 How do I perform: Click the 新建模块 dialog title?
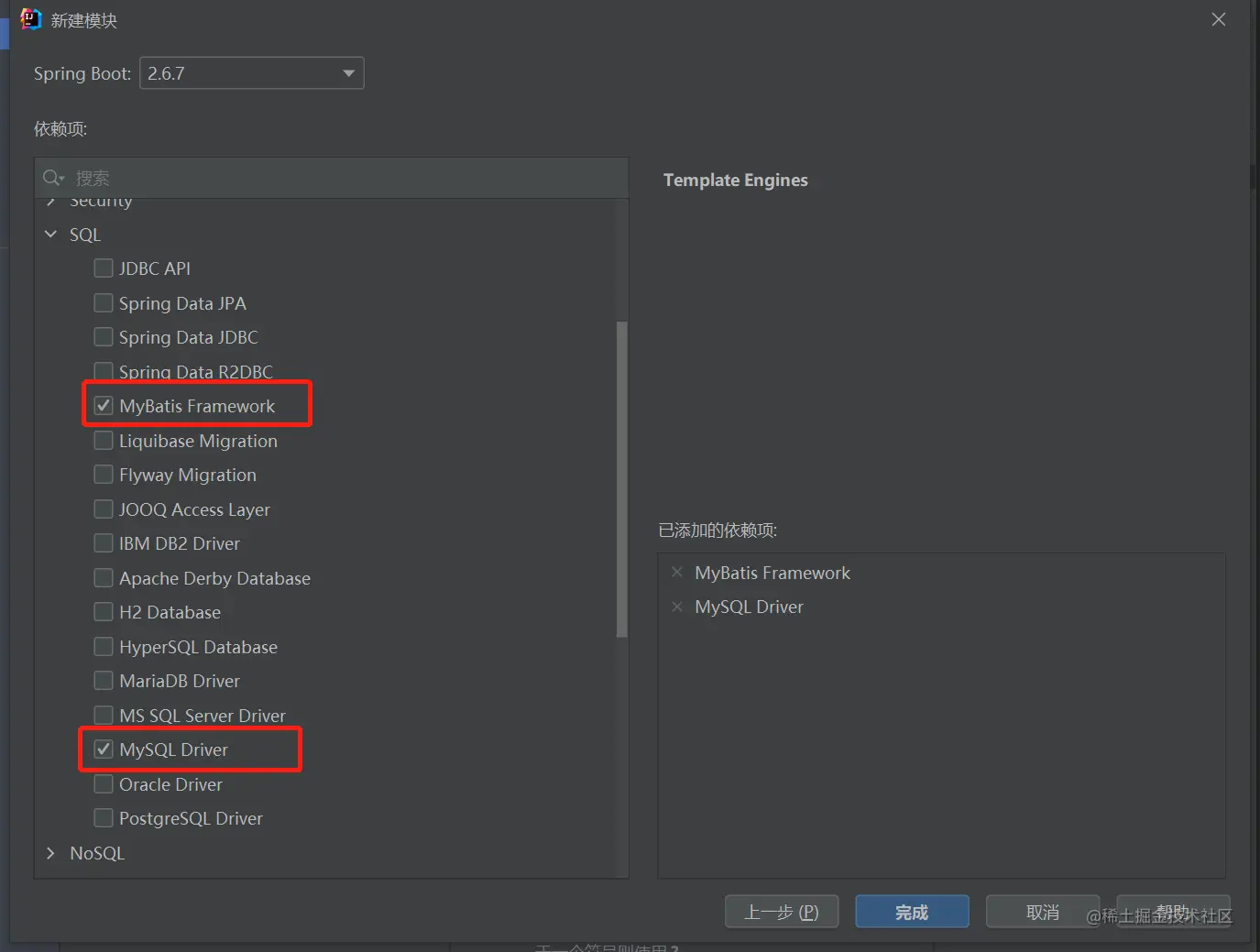(84, 20)
